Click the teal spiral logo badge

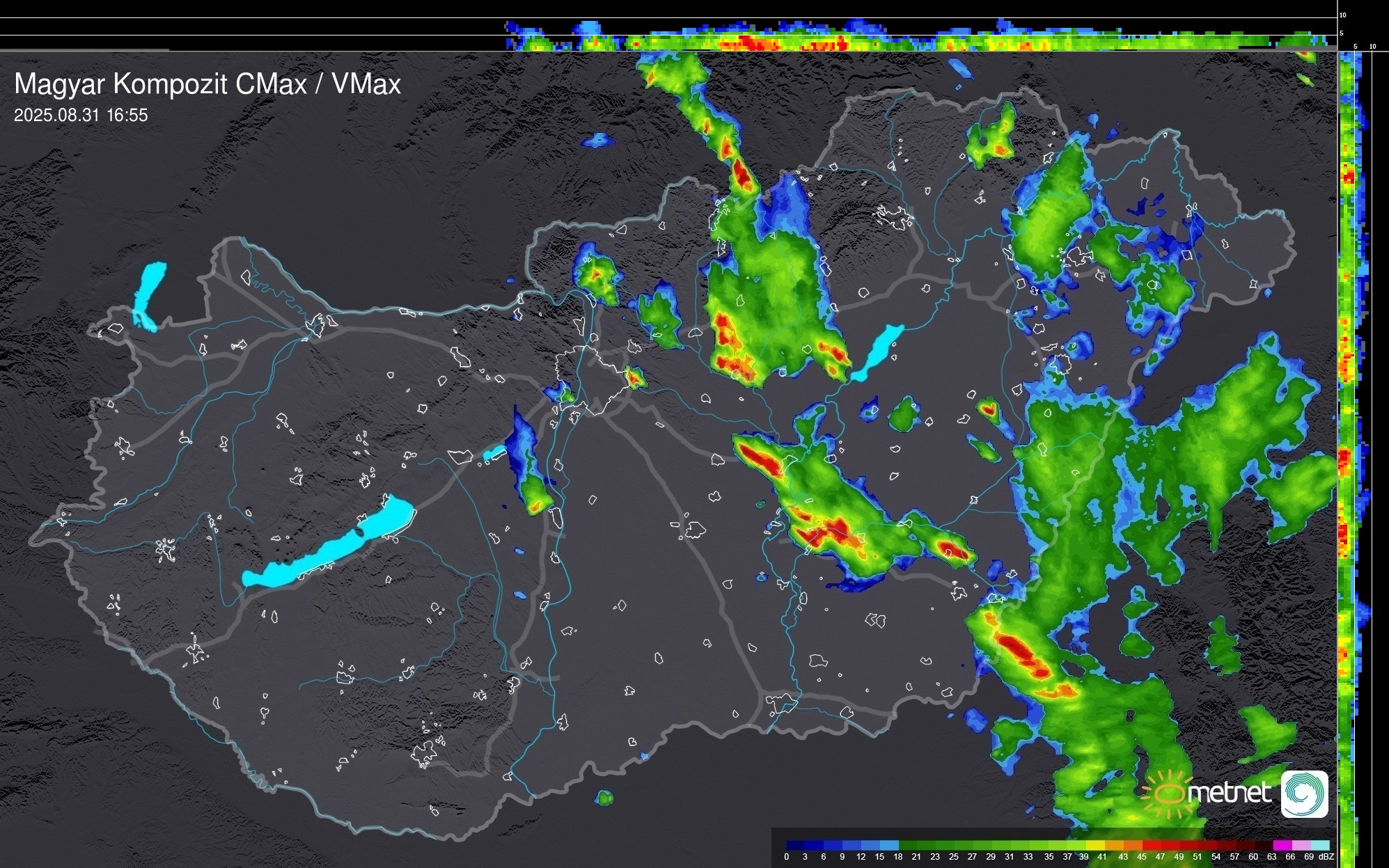tap(1305, 794)
